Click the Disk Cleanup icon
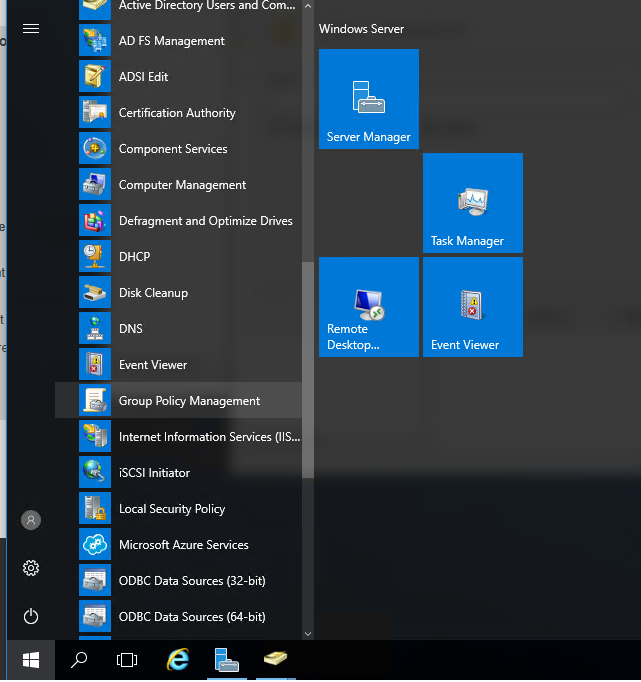 95,293
